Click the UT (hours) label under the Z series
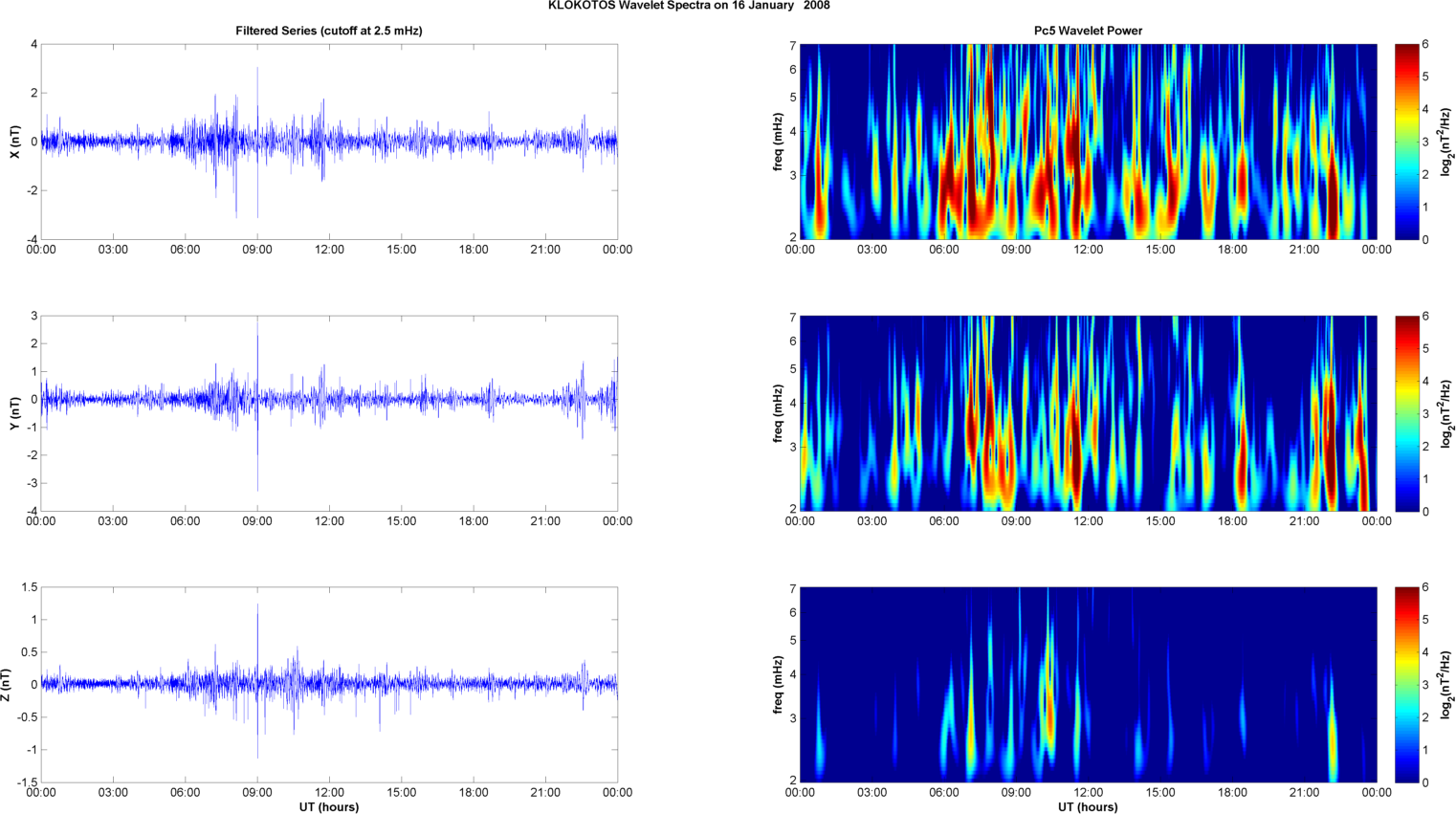The width and height of the screenshot is (1456, 814). [329, 807]
